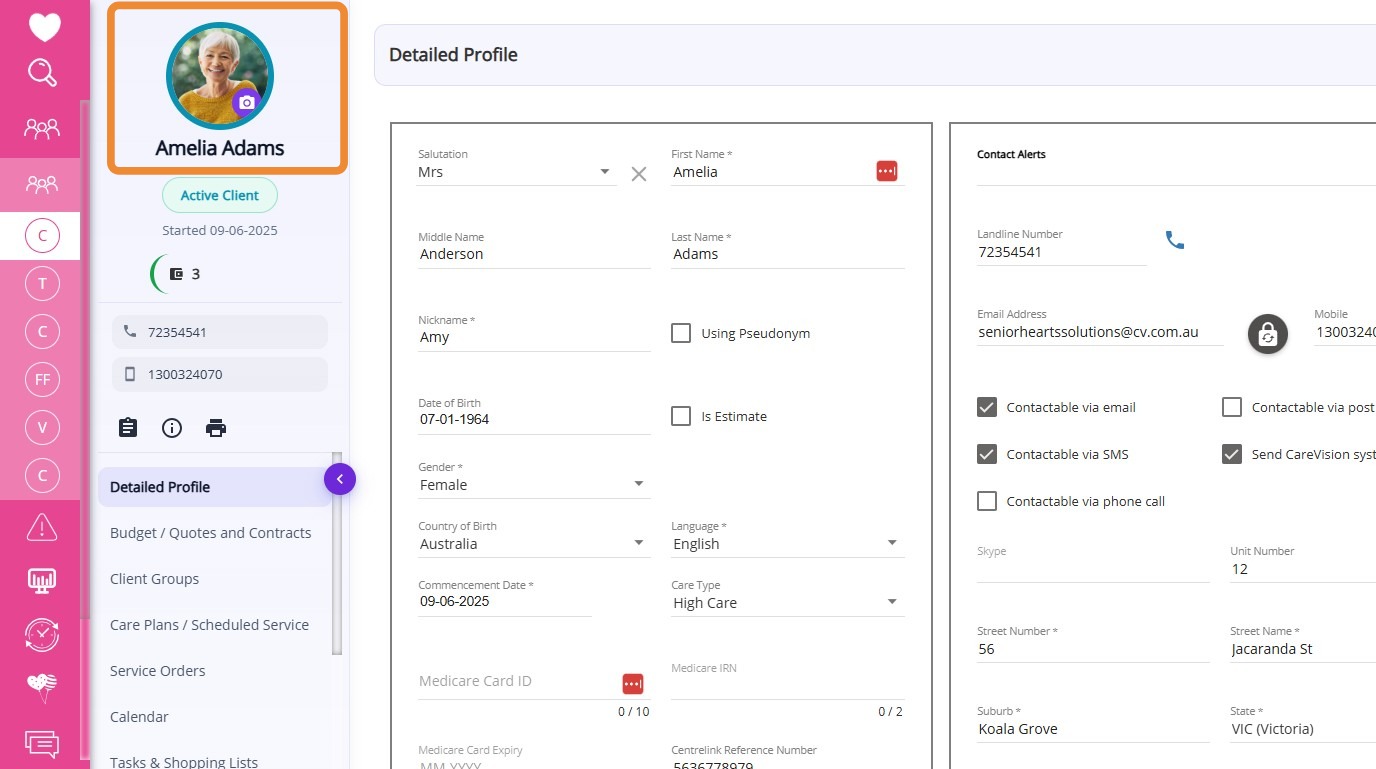The height and width of the screenshot is (769, 1376).
Task: Click the Active Client status badge
Action: 220,196
